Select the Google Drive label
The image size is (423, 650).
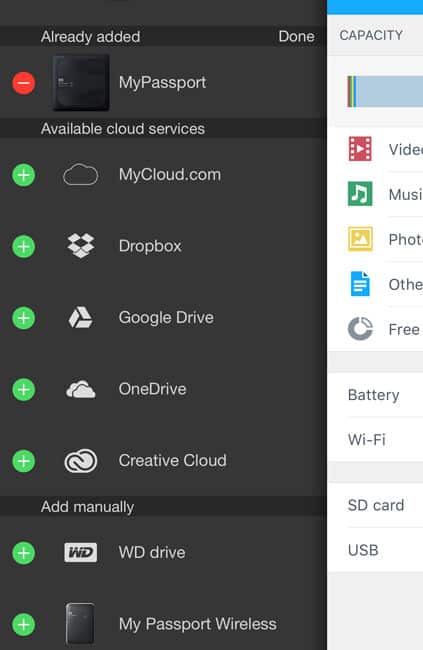pyautogui.click(x=166, y=318)
